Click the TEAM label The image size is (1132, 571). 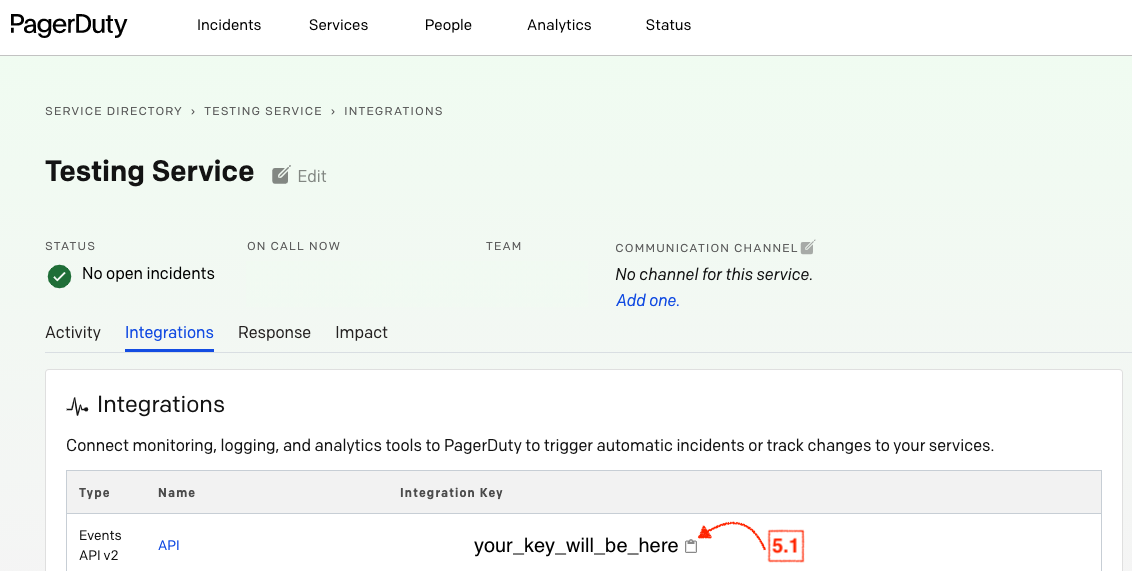(504, 246)
